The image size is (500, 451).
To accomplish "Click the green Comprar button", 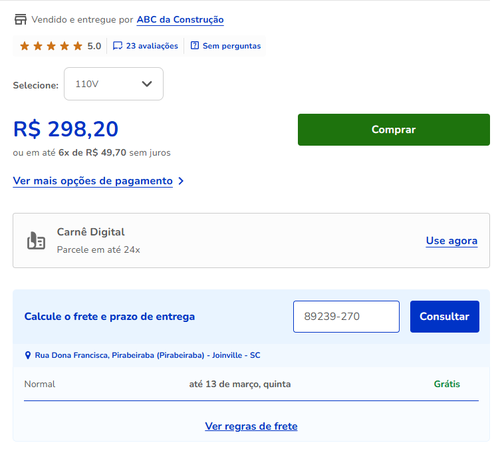I will (394, 130).
